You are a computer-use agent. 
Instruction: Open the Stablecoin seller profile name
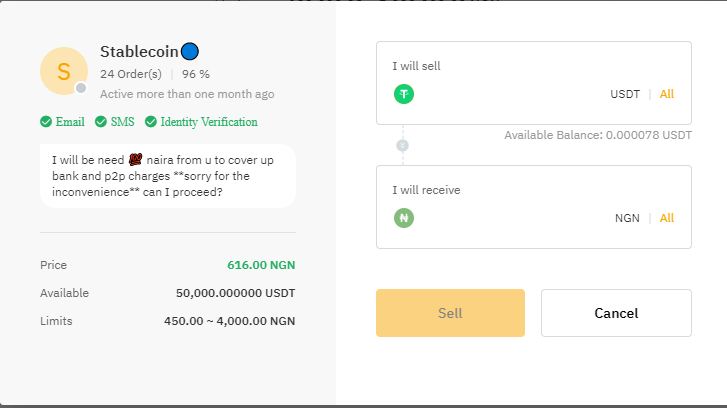[139, 51]
